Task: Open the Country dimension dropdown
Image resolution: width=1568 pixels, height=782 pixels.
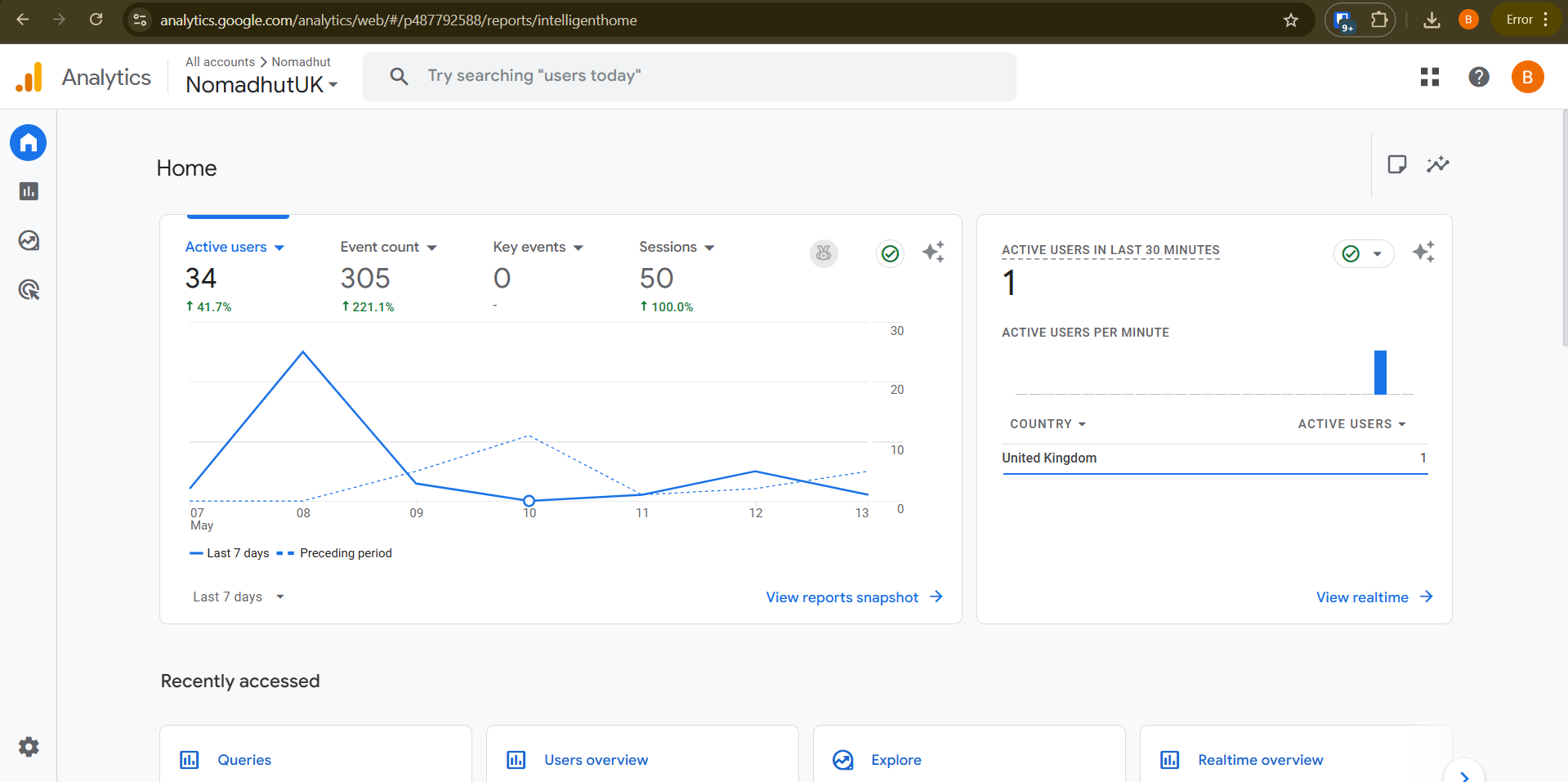Action: [1048, 423]
